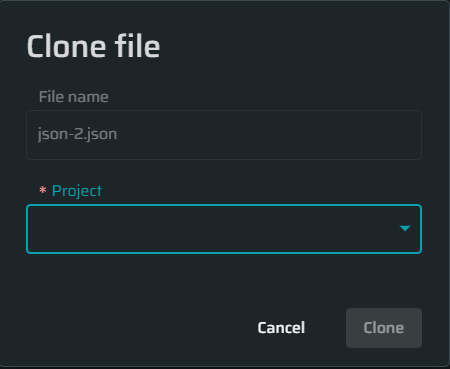Place cursor after json-2.json in File name
450x369 pixels.
pos(118,135)
